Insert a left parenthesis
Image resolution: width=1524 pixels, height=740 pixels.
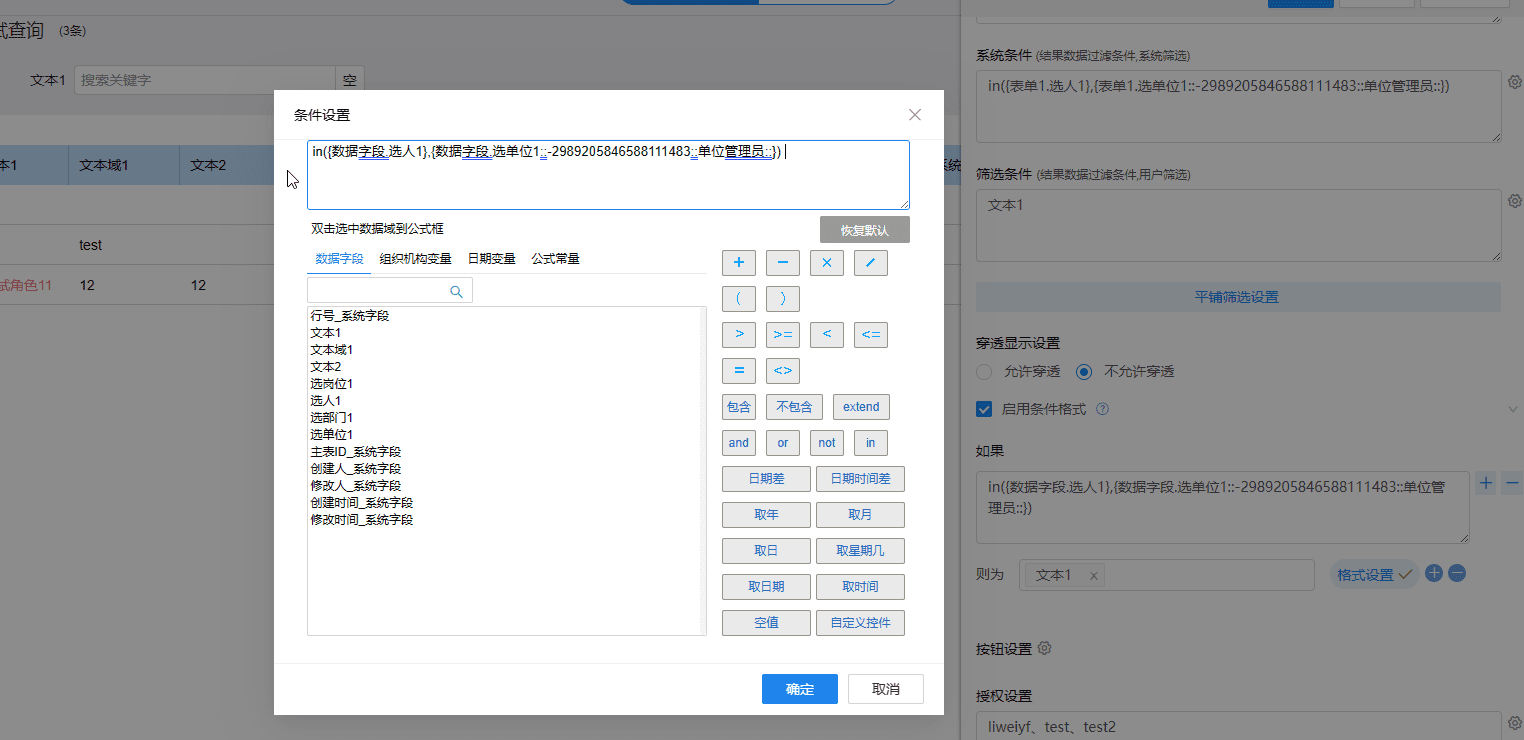tap(738, 299)
